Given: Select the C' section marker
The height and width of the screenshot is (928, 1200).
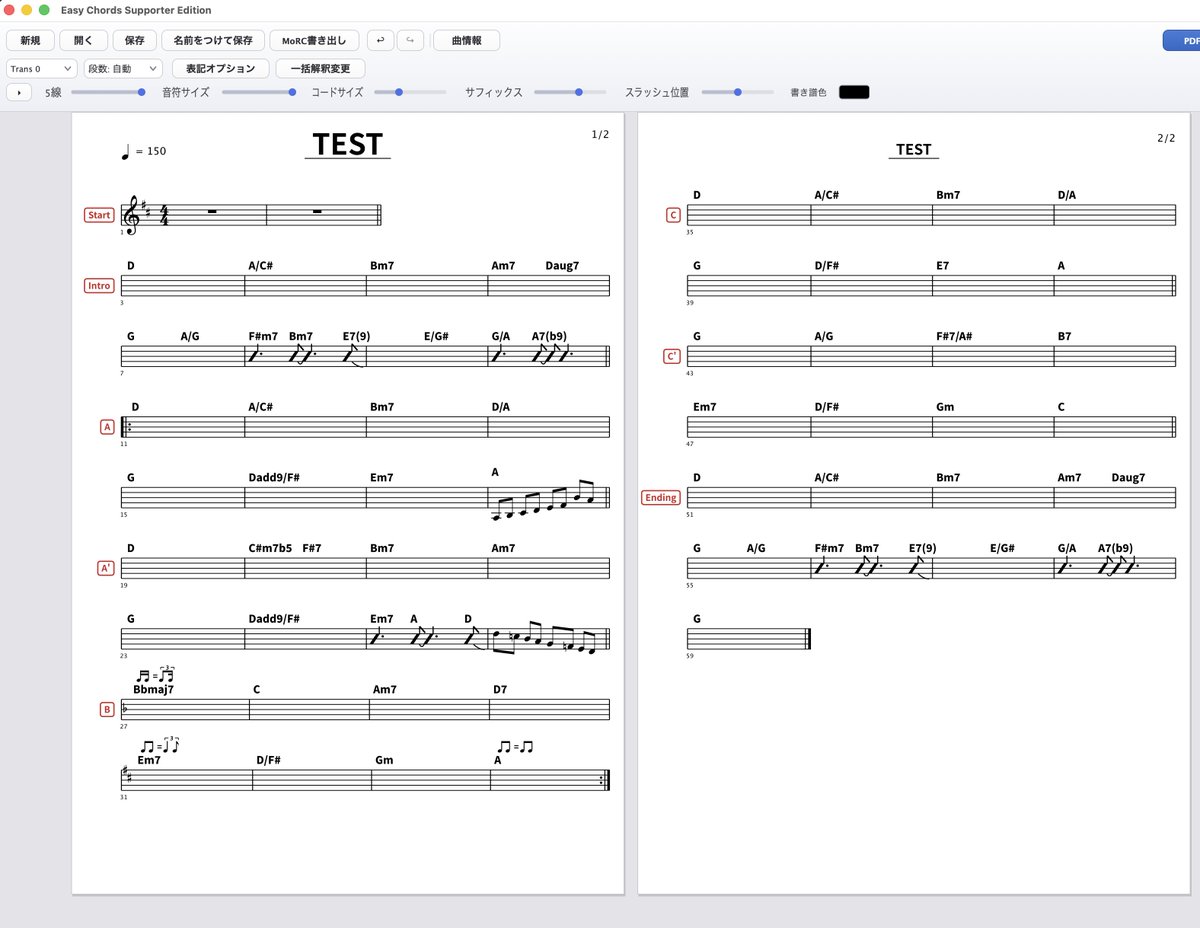Looking at the screenshot, I should tap(673, 356).
